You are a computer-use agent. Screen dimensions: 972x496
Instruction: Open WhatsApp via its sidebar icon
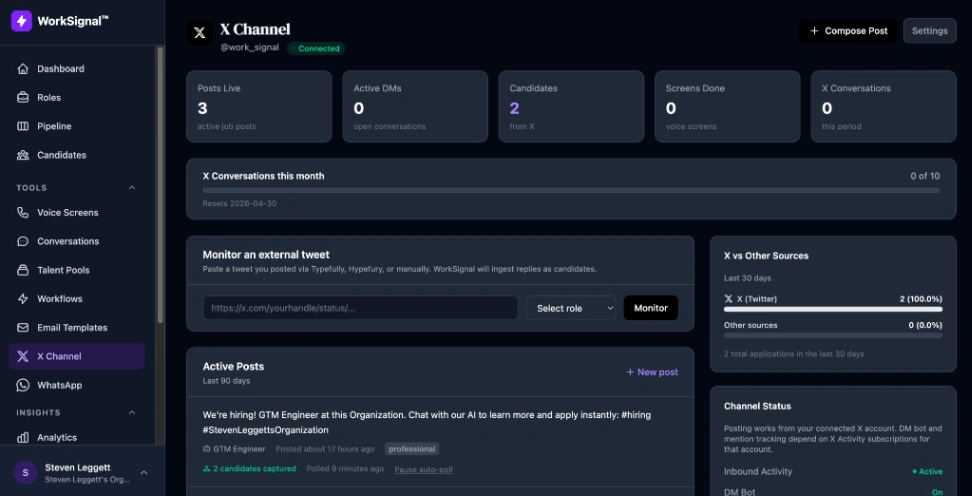coord(23,385)
